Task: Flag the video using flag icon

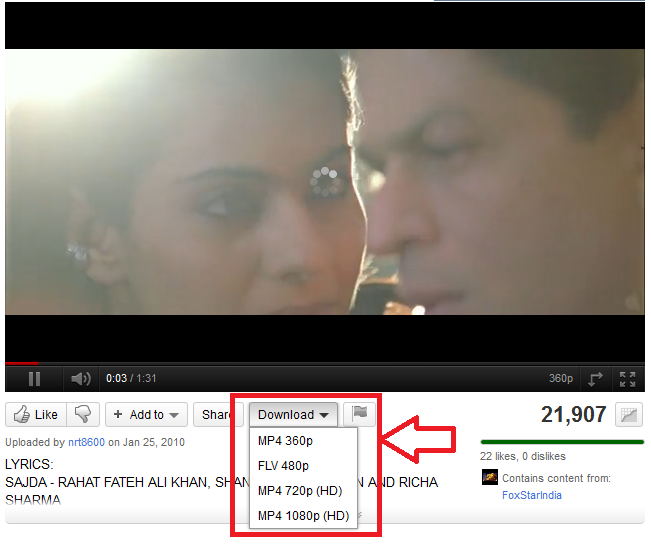Action: click(x=360, y=413)
